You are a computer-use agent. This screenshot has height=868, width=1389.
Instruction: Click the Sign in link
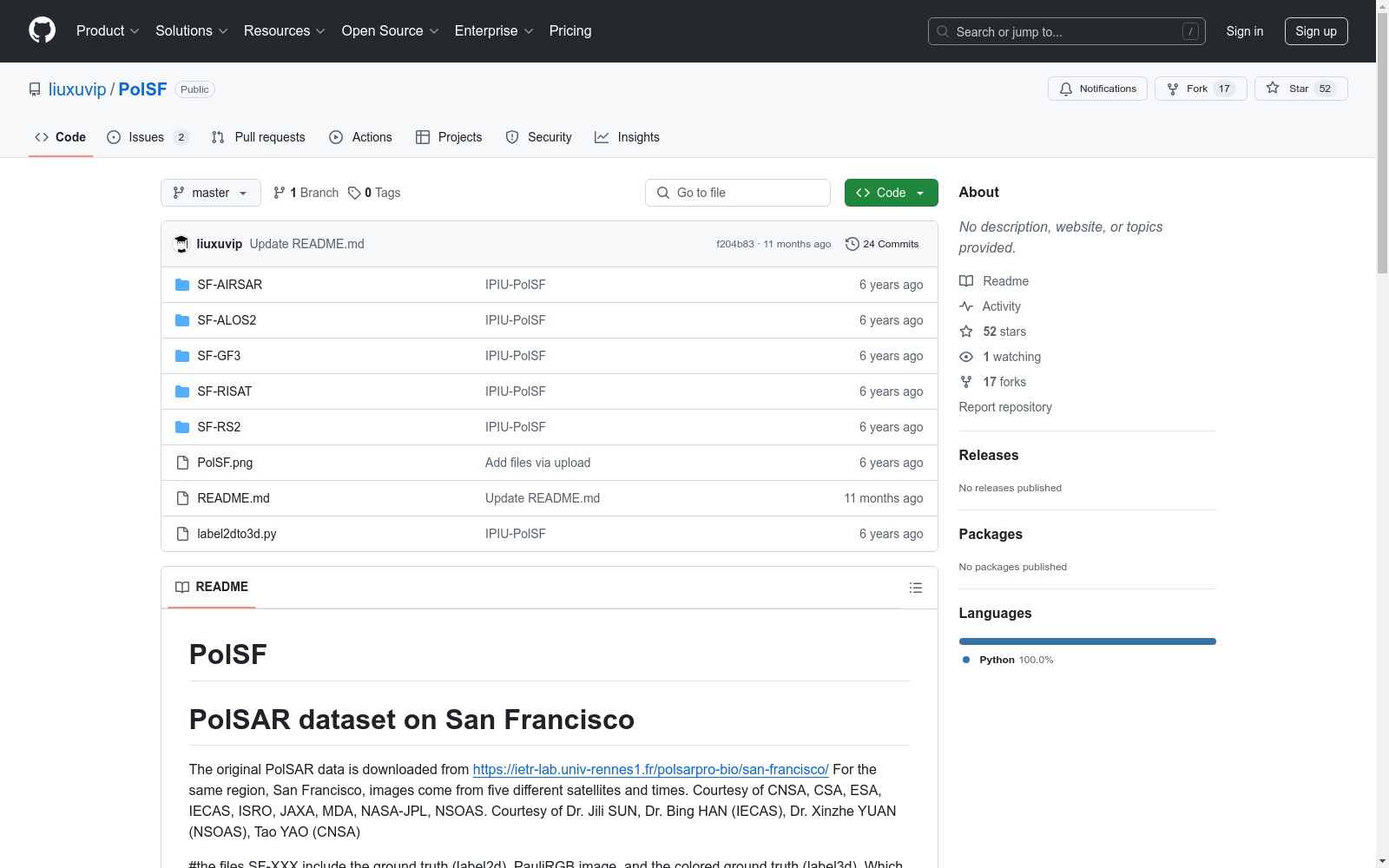pos(1245,31)
